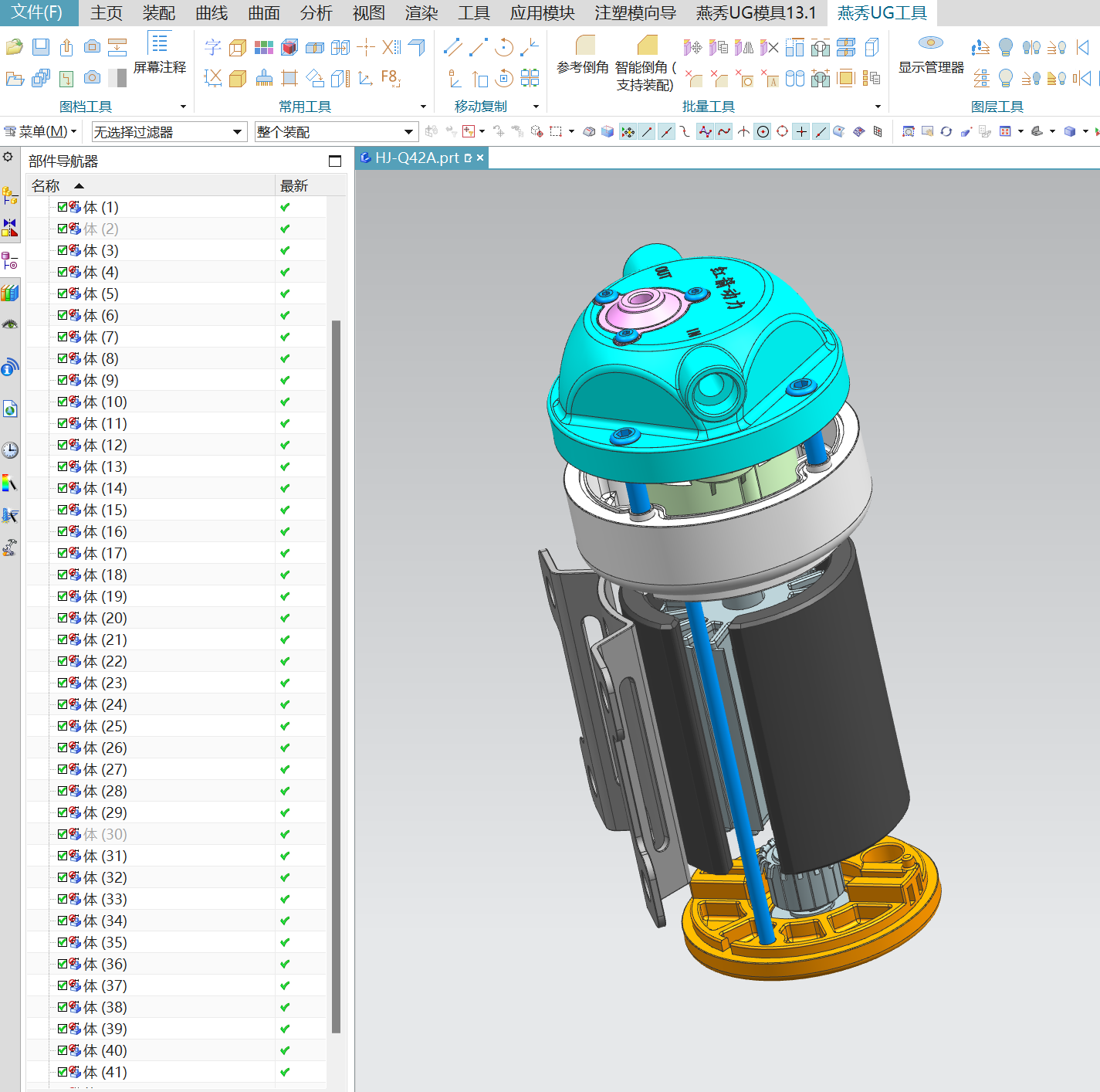
Task: Expand the 常用工具 group options arrow
Action: 423,107
